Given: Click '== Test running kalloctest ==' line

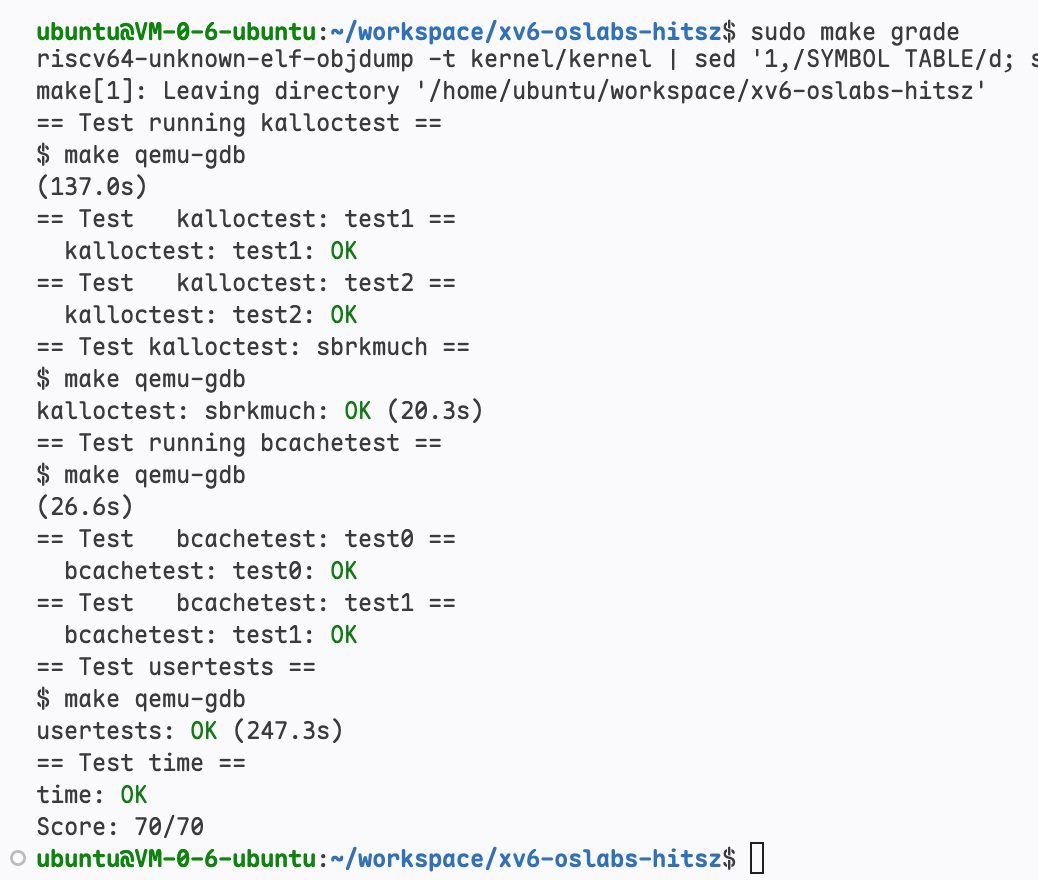Looking at the screenshot, I should point(239,123).
